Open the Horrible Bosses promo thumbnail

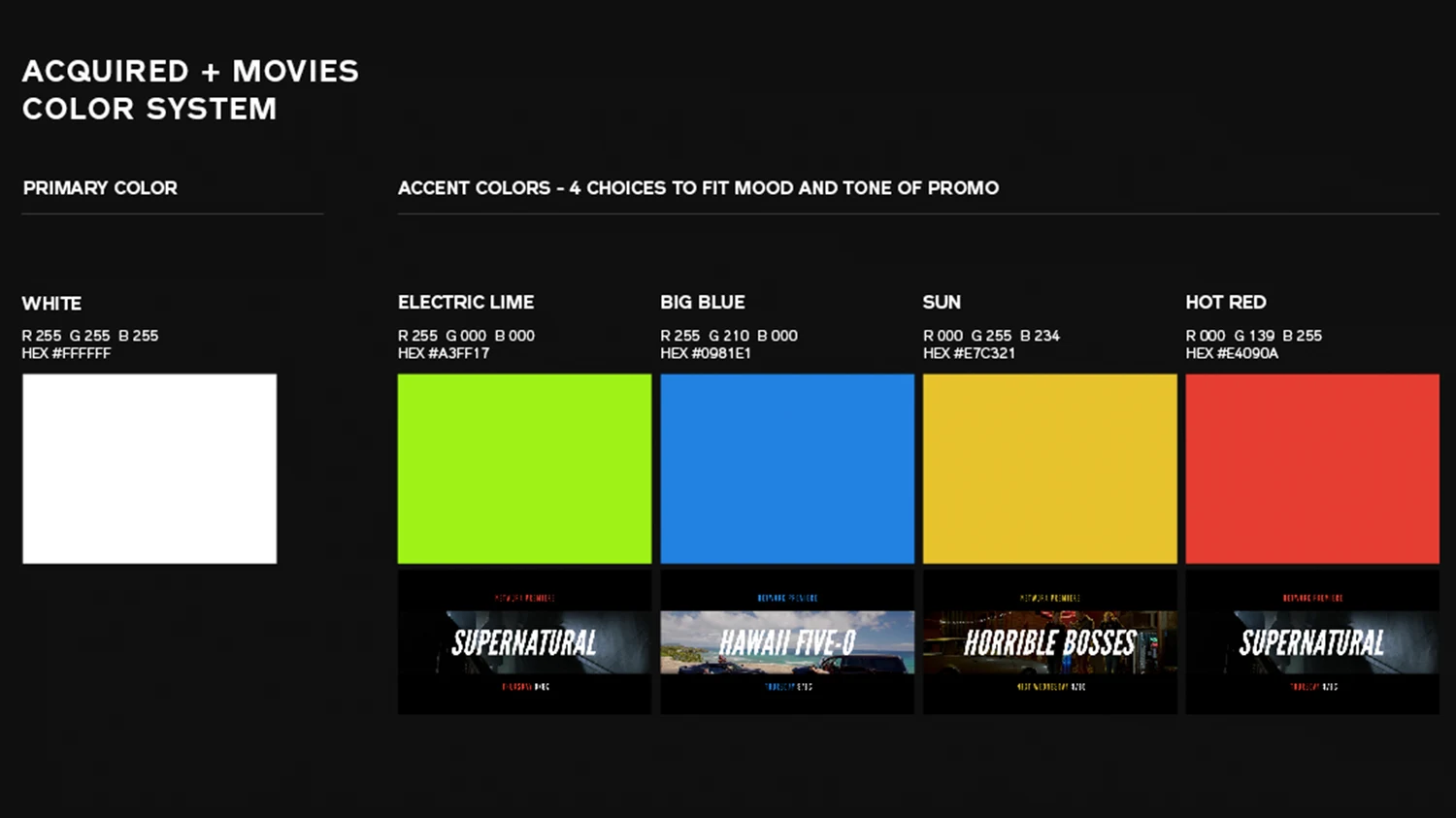tap(1049, 642)
